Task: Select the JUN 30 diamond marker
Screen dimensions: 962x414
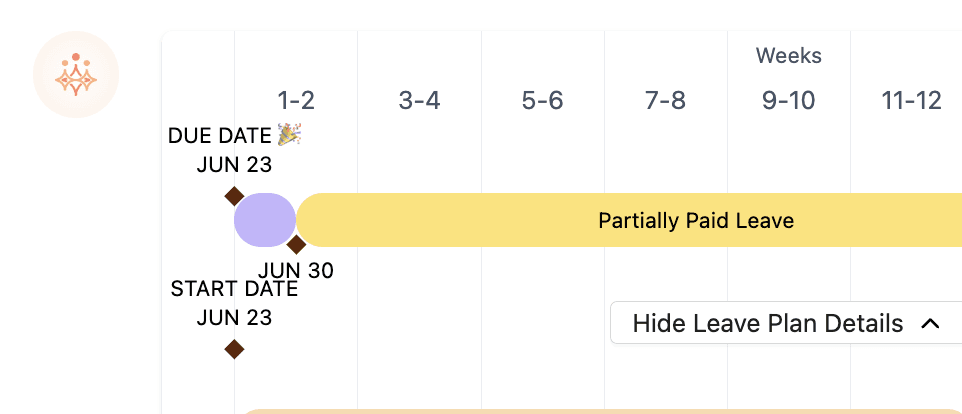Action: (x=296, y=244)
